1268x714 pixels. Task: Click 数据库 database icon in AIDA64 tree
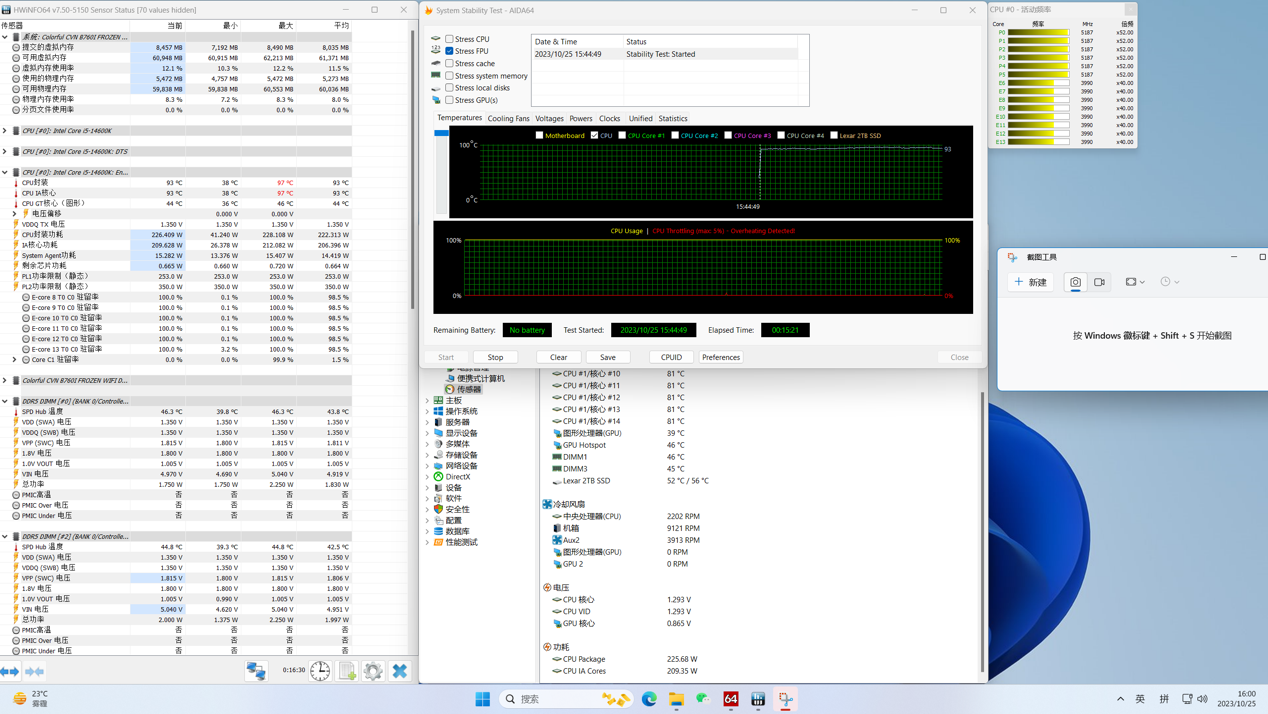point(438,531)
